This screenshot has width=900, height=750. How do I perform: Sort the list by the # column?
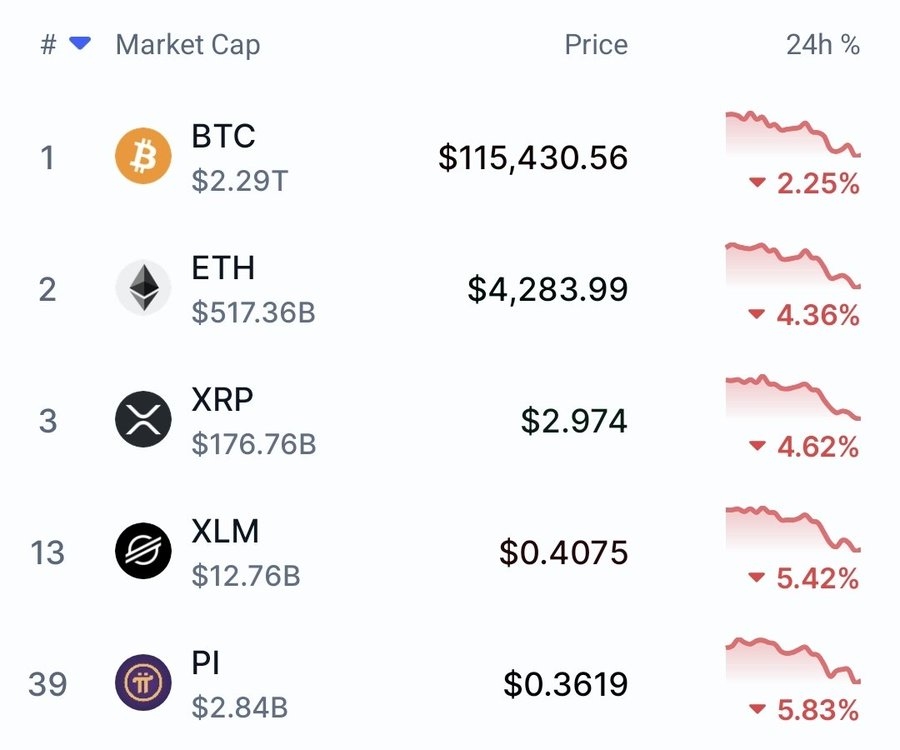coord(49,44)
